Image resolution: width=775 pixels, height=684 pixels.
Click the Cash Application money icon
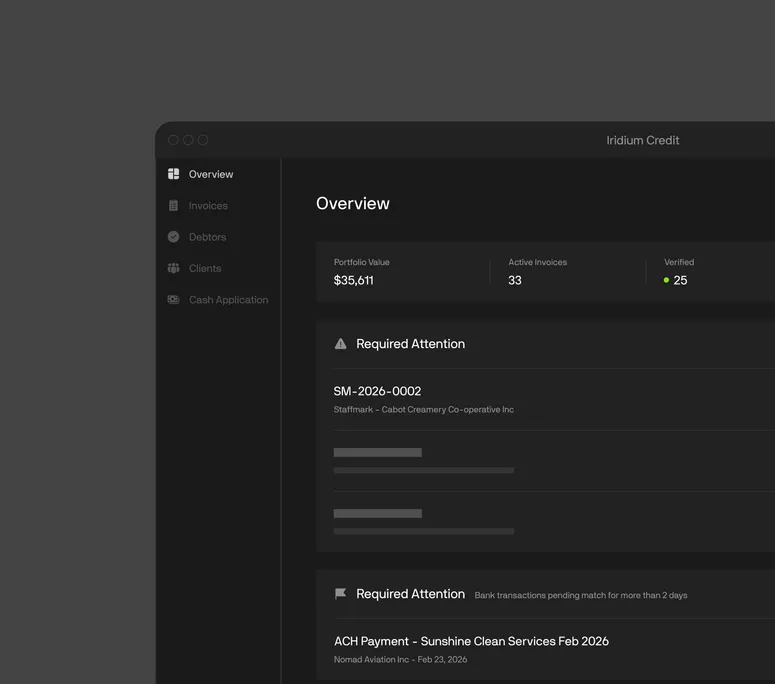pyautogui.click(x=173, y=299)
